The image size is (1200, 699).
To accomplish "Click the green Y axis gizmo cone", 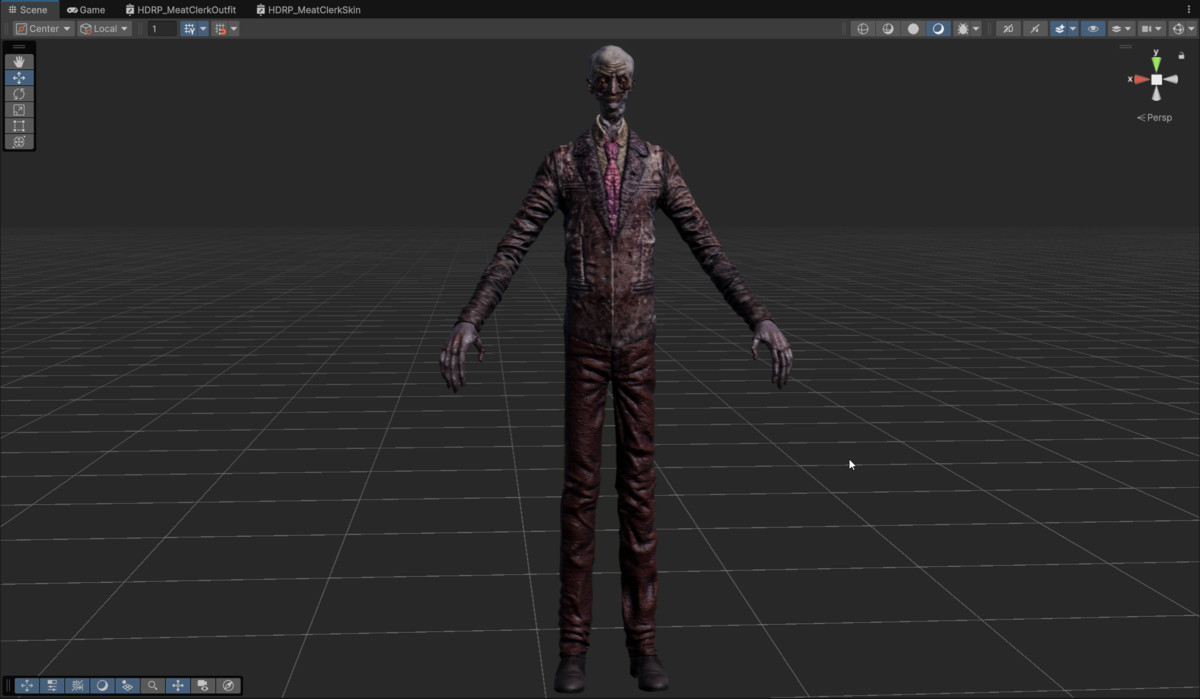I will (1156, 63).
